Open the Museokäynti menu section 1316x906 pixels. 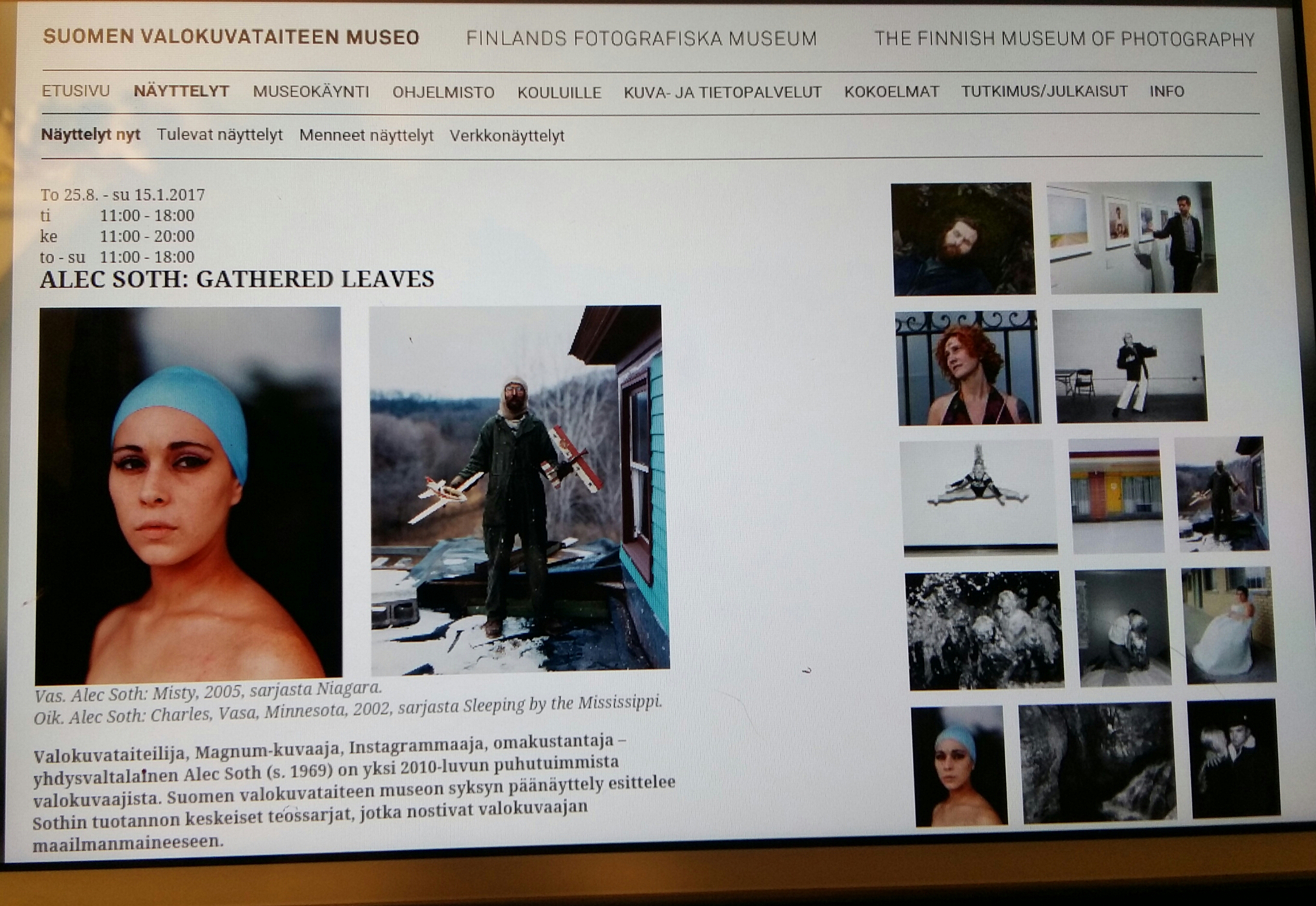point(311,92)
